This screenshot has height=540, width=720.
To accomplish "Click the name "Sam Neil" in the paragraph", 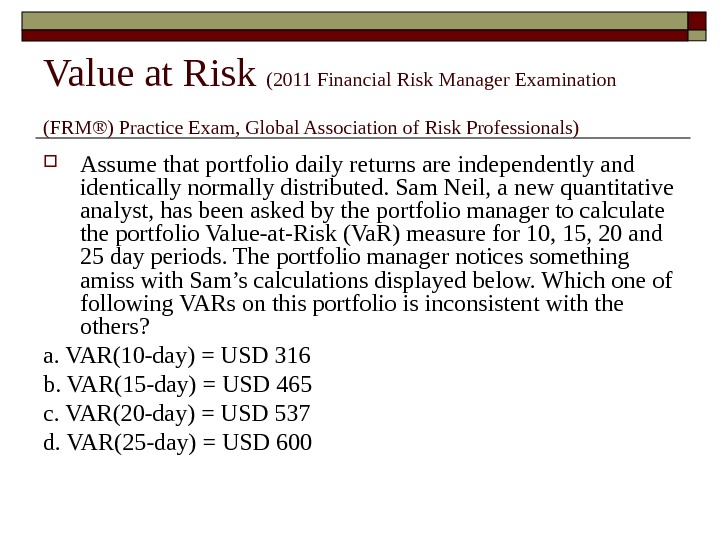I will point(483,187).
